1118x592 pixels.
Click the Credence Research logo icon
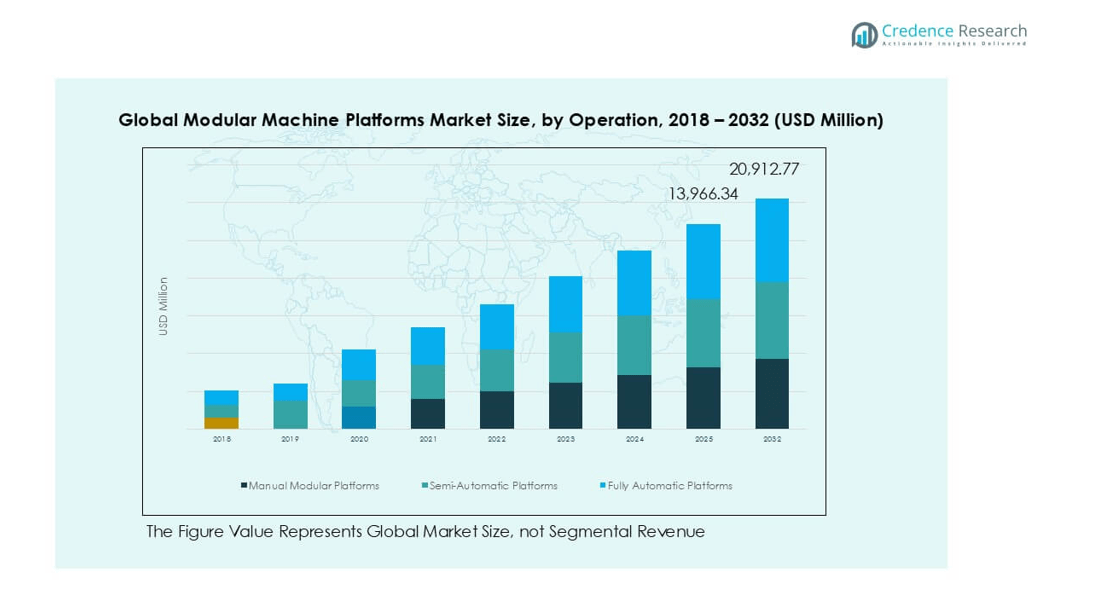(864, 35)
